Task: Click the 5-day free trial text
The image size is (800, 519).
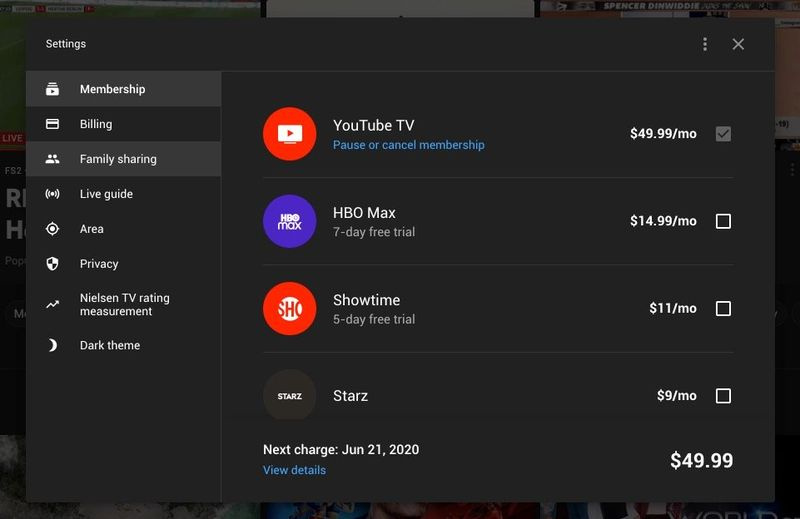Action: tap(374, 319)
